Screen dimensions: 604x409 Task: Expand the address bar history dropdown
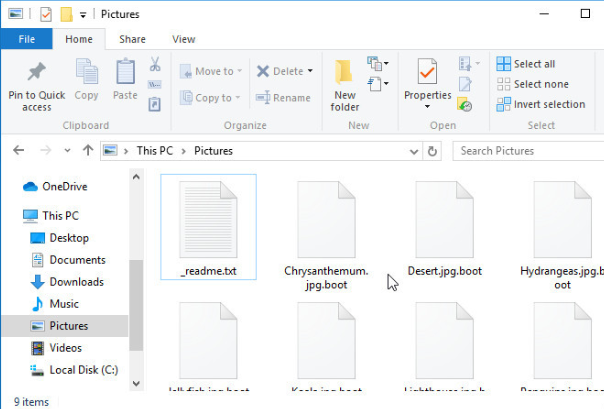pos(415,151)
